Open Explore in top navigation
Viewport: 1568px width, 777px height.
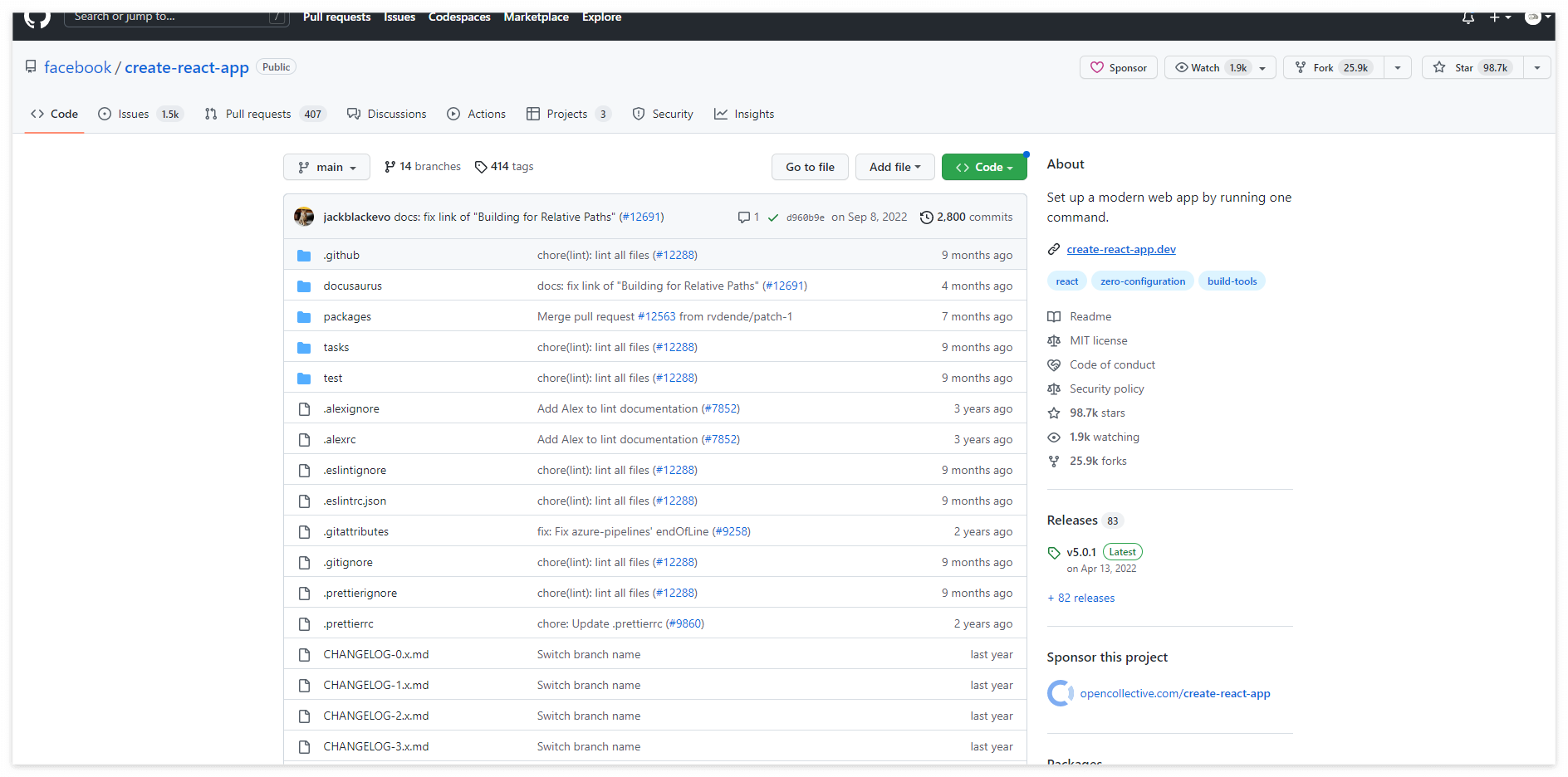(x=601, y=17)
